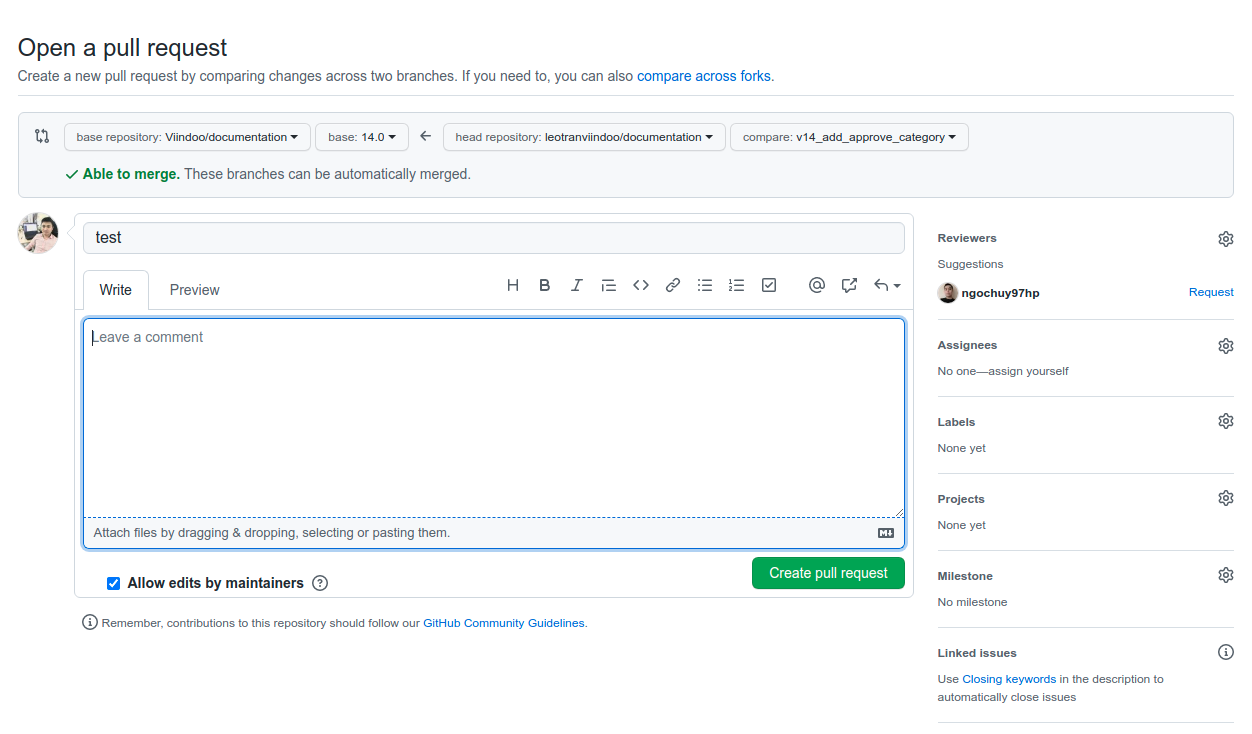Open the compare branch dropdown

pos(849,137)
